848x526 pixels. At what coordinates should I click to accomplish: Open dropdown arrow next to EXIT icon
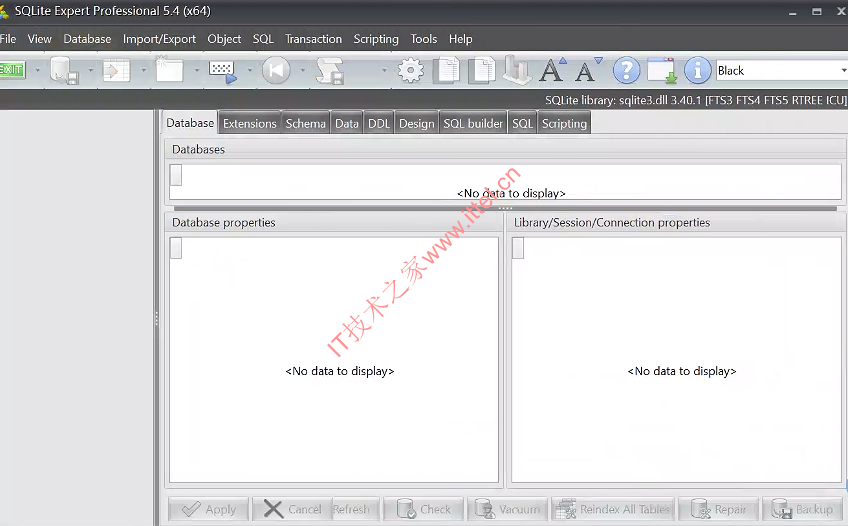pyautogui.click(x=37, y=70)
